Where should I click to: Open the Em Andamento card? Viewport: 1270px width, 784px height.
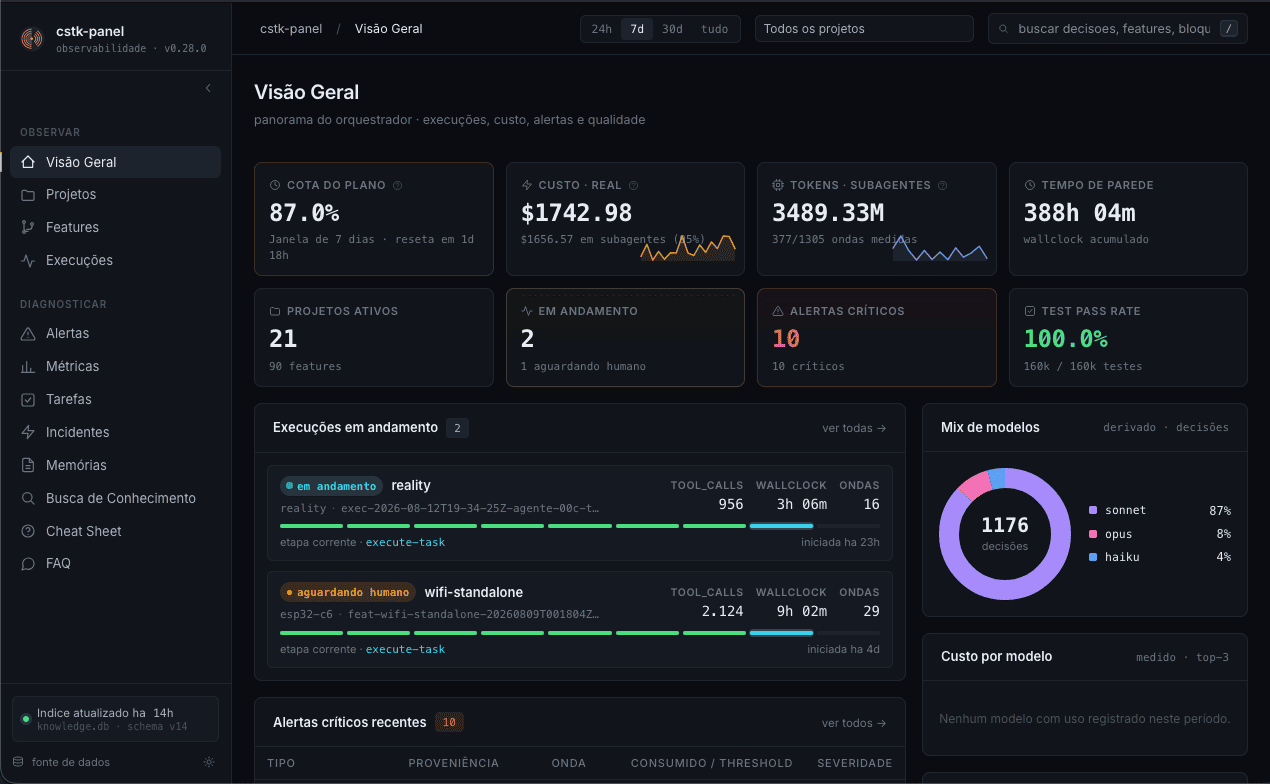tap(625, 337)
